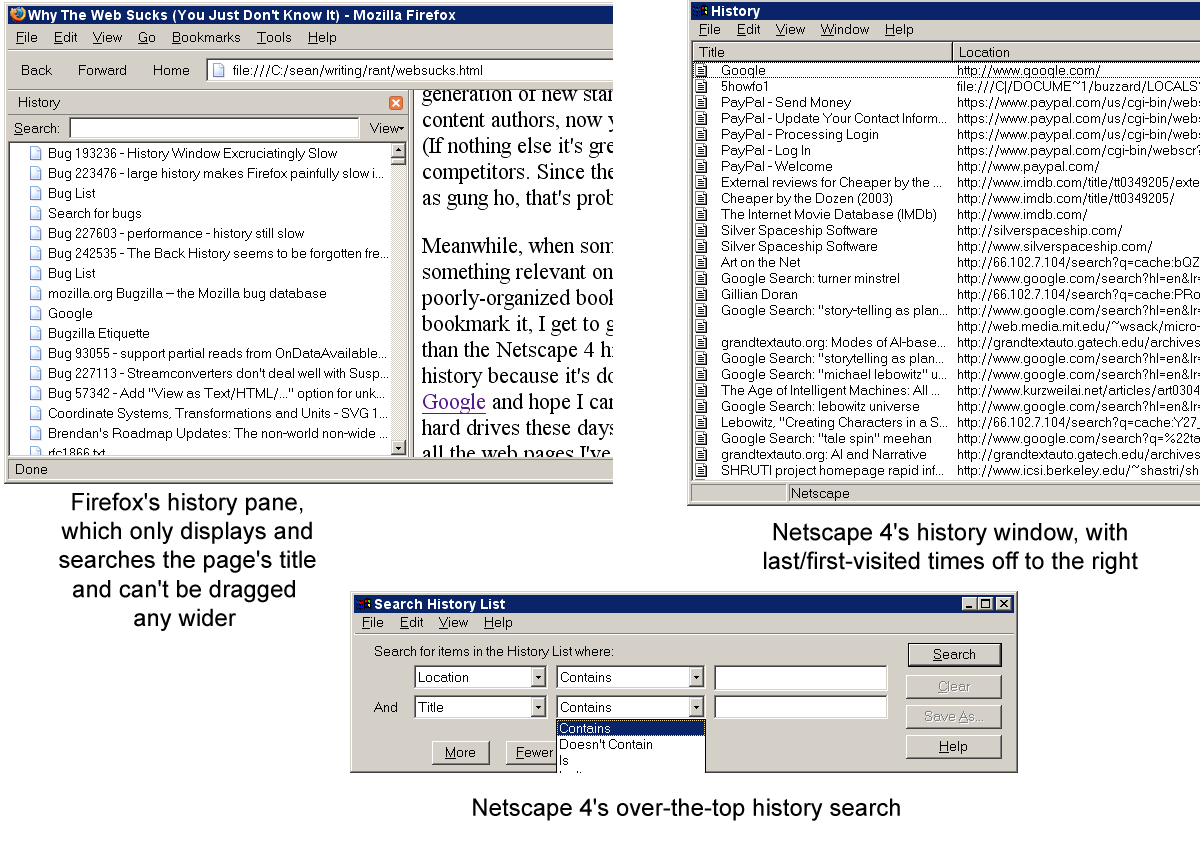The width and height of the screenshot is (1200, 849).
Task: Click the page icon in Firefox address bar
Action: click(x=219, y=70)
